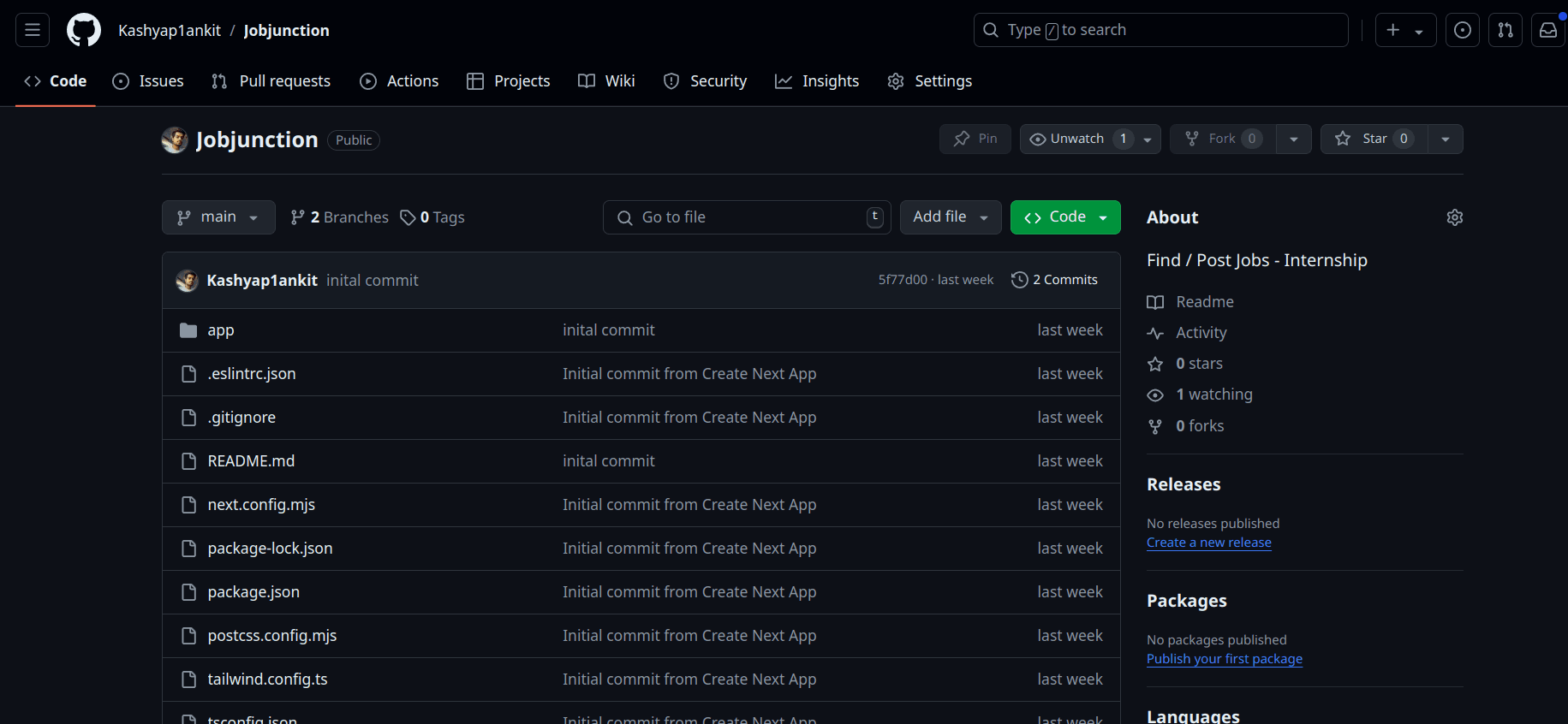This screenshot has height=724, width=1568.
Task: Switch to the Projects tab
Action: click(x=509, y=81)
